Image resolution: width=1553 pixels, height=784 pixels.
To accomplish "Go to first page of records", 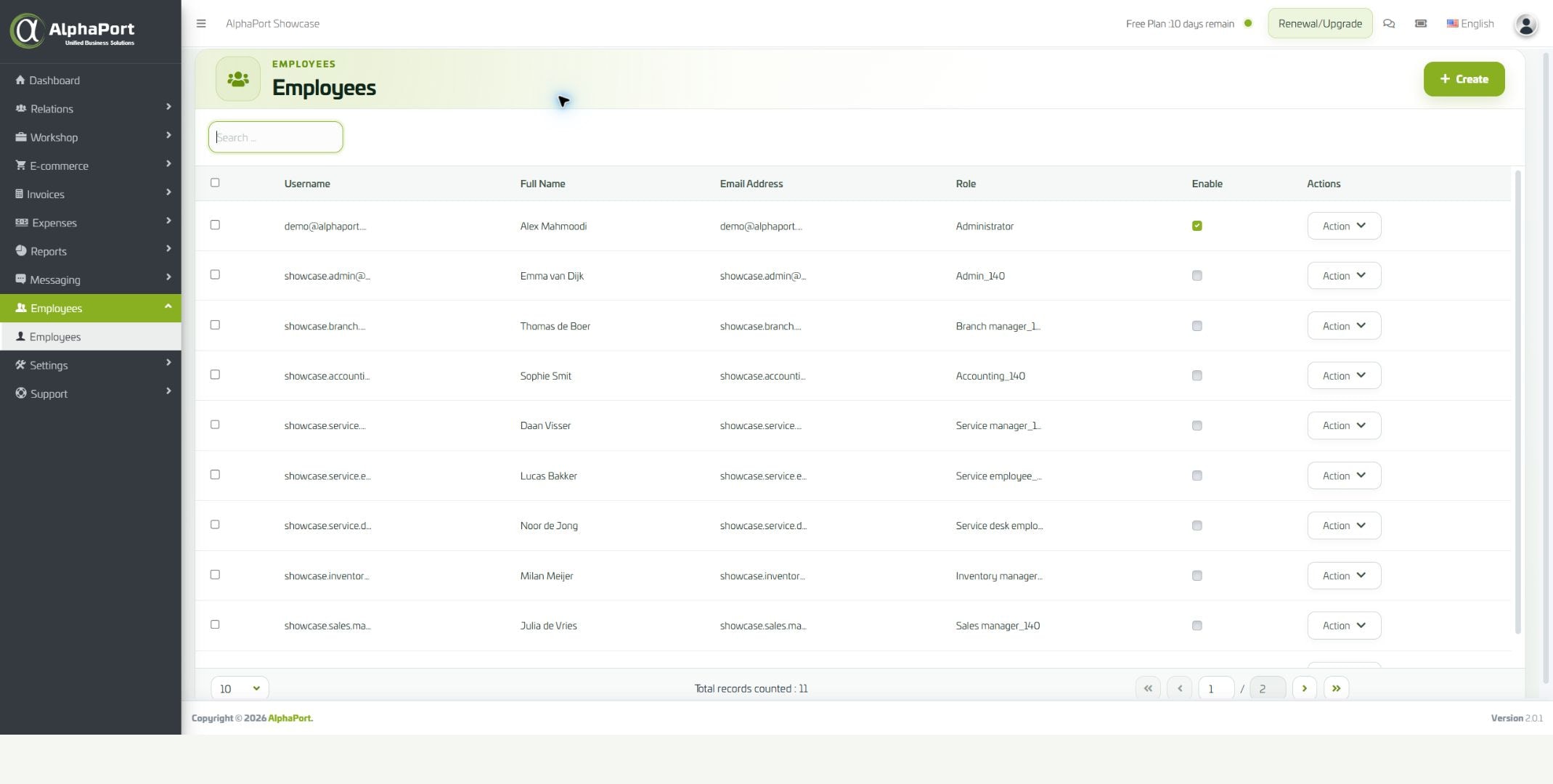I will 1148,688.
